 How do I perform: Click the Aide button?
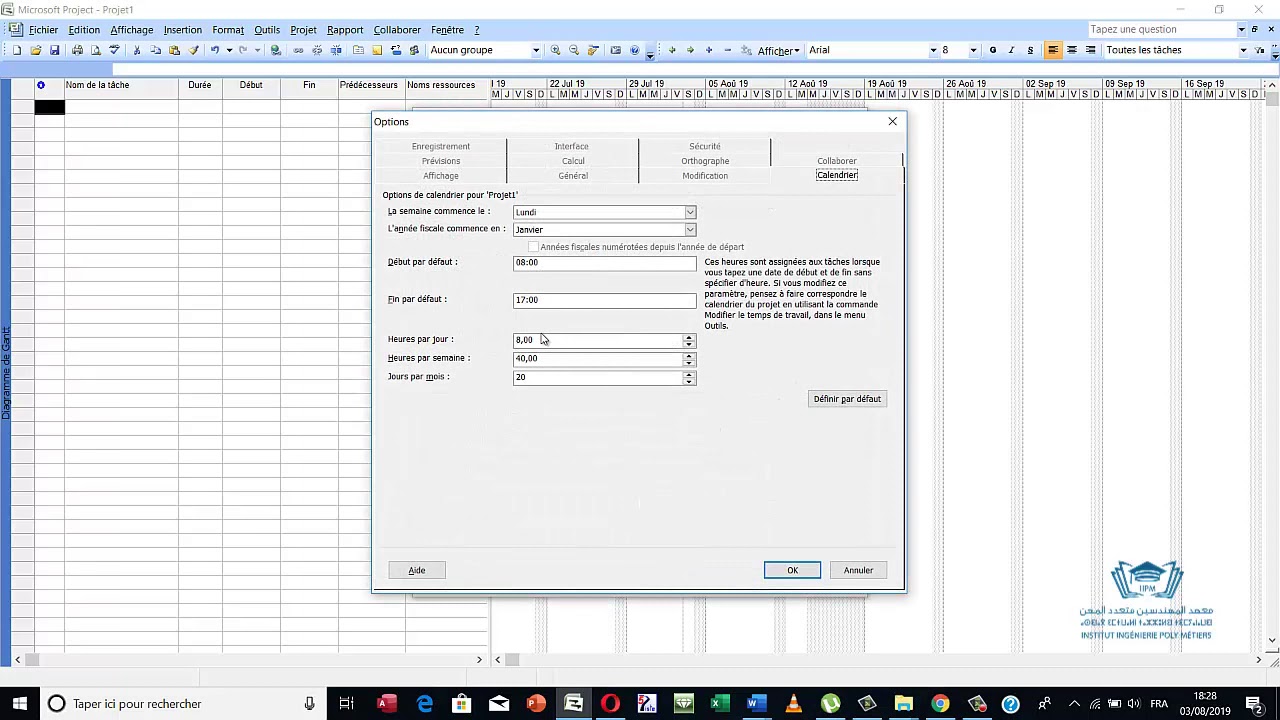pyautogui.click(x=417, y=570)
